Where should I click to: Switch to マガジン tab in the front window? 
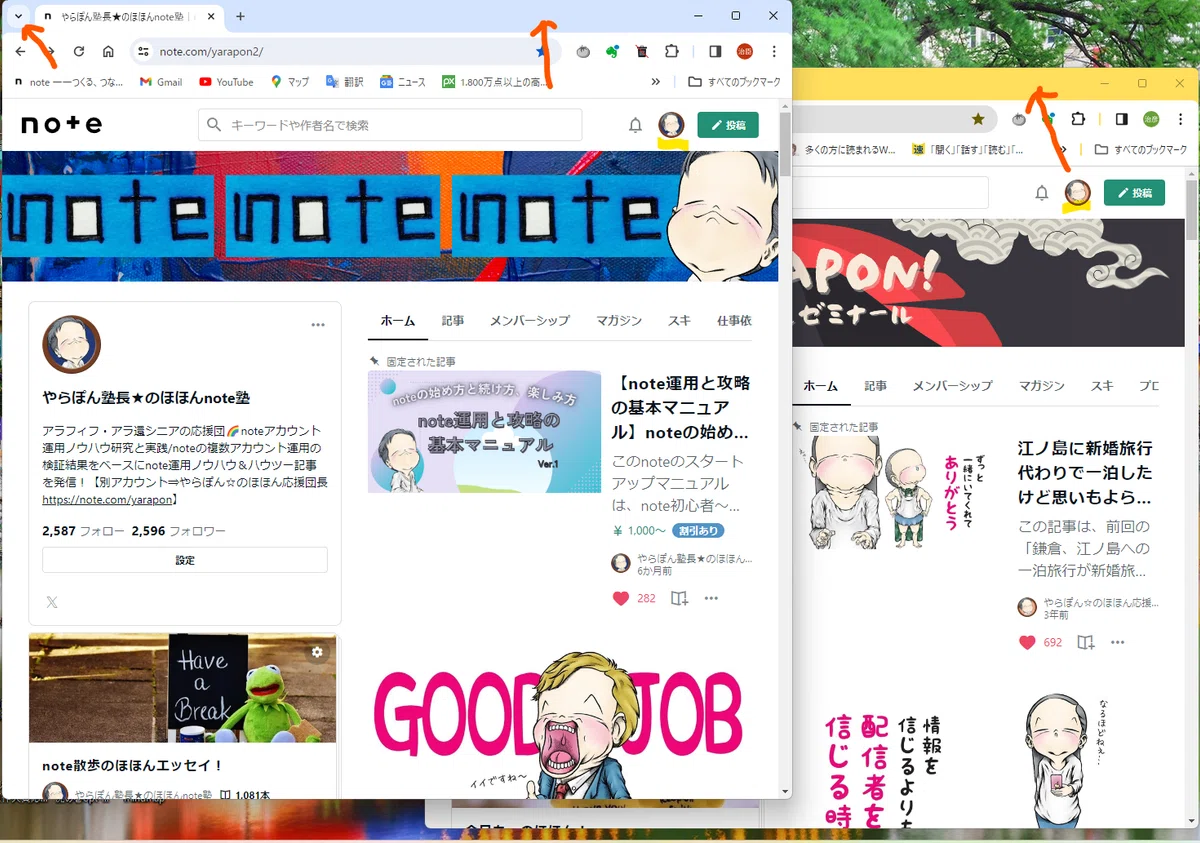pos(619,321)
